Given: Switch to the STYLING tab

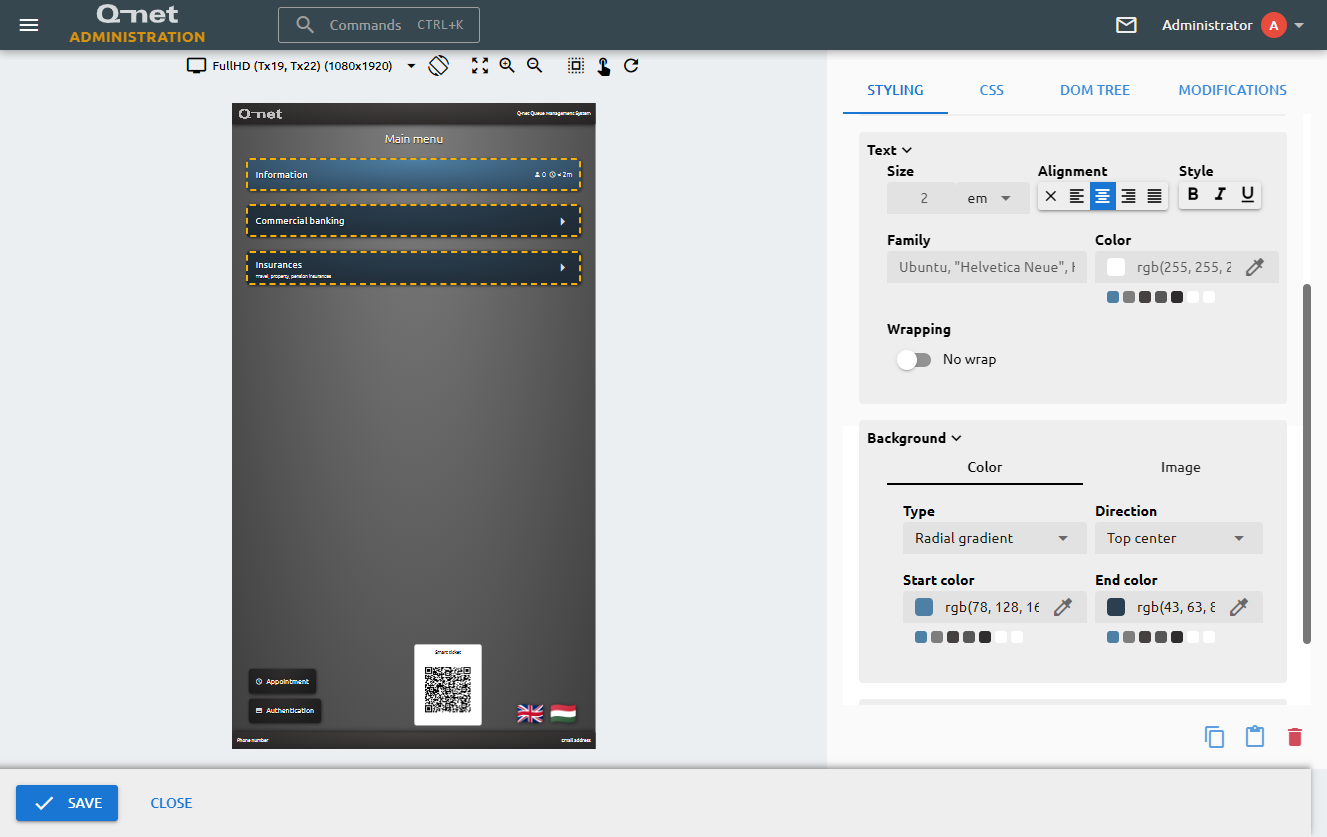Looking at the screenshot, I should coord(895,90).
